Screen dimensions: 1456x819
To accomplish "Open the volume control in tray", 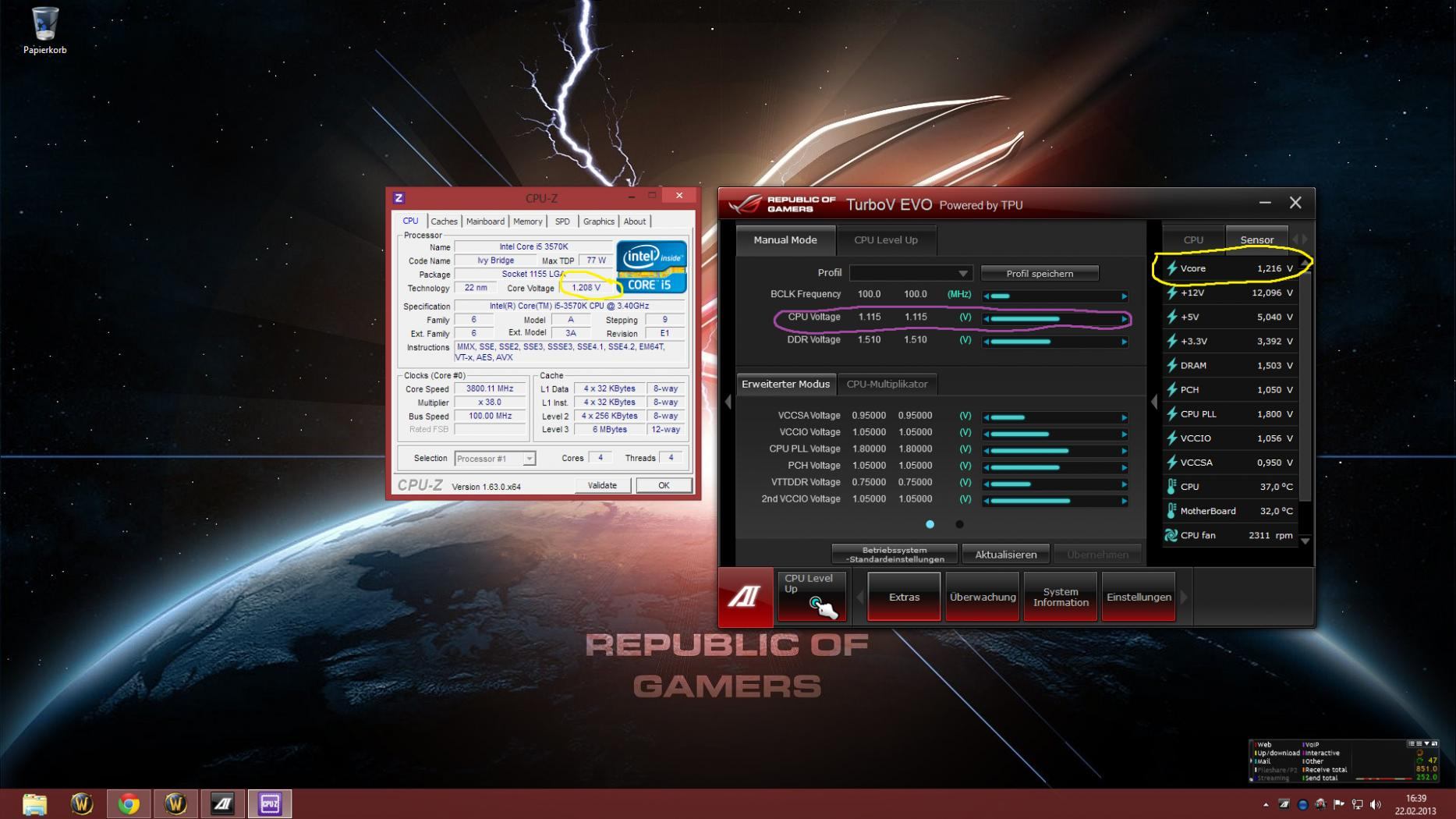I will [1376, 804].
